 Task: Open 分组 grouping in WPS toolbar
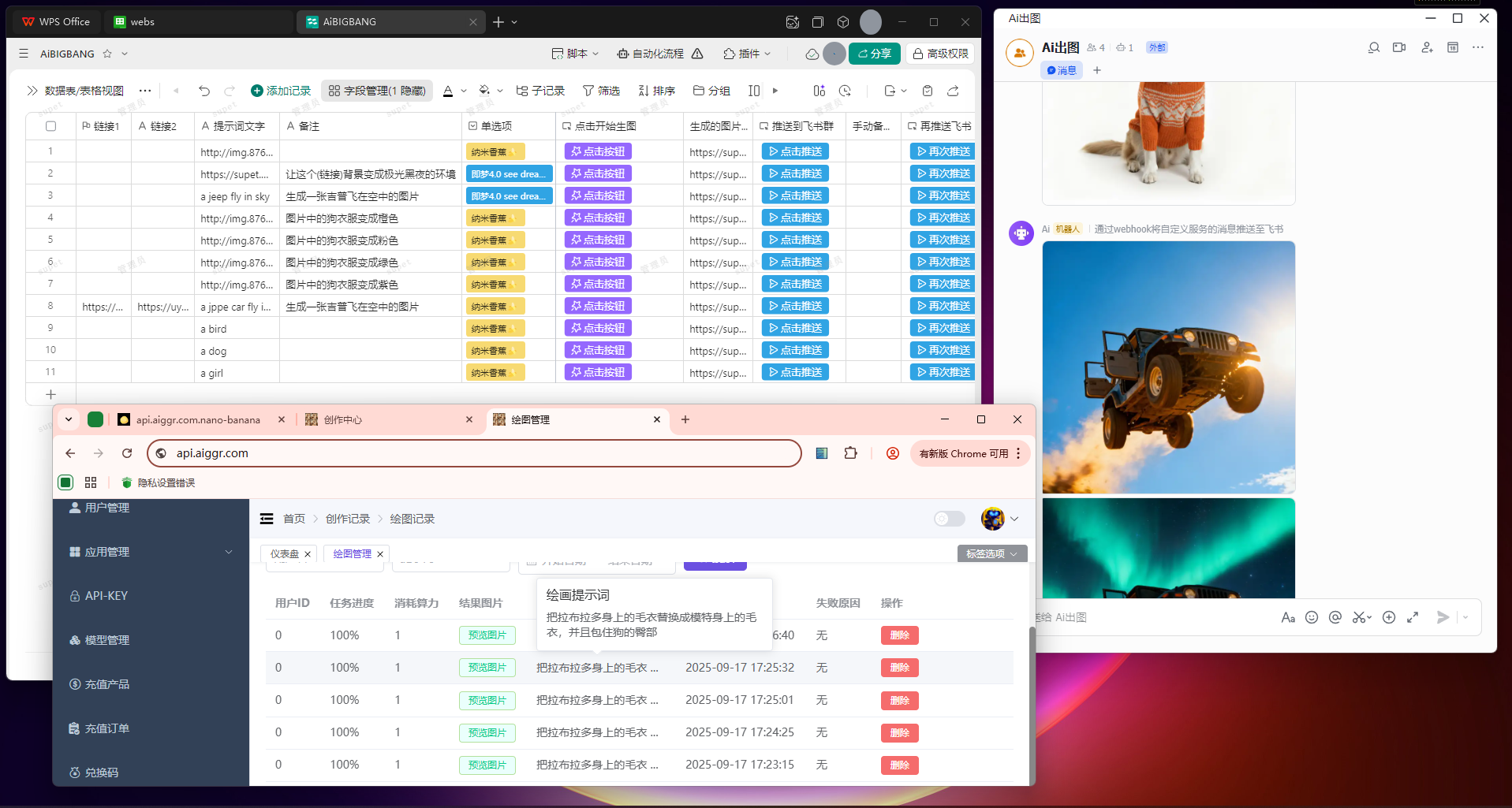(x=711, y=91)
